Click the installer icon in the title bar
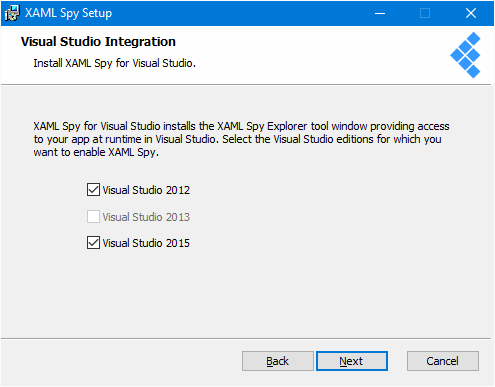This screenshot has width=495, height=387. [12, 13]
